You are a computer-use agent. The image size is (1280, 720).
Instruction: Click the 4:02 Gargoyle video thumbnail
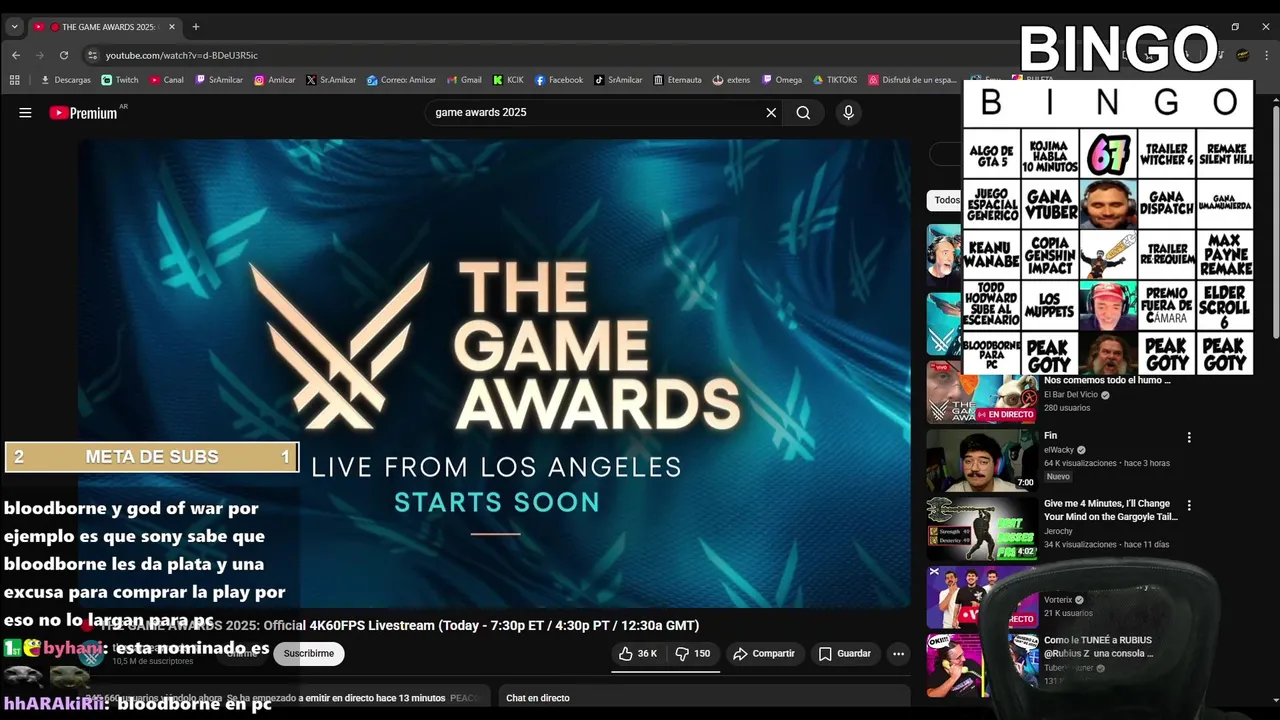pyautogui.click(x=982, y=528)
